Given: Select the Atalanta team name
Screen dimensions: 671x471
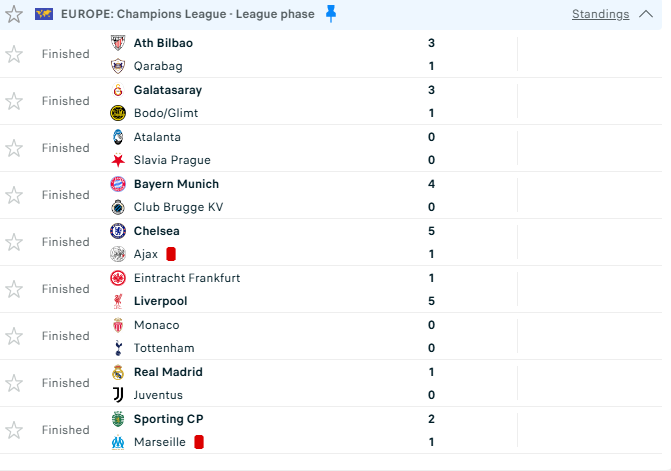Looking at the screenshot, I should coord(157,137).
